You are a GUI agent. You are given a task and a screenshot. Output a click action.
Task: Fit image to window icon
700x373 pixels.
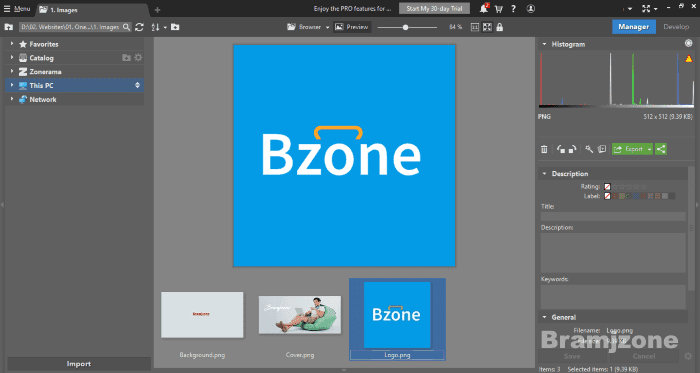click(487, 27)
